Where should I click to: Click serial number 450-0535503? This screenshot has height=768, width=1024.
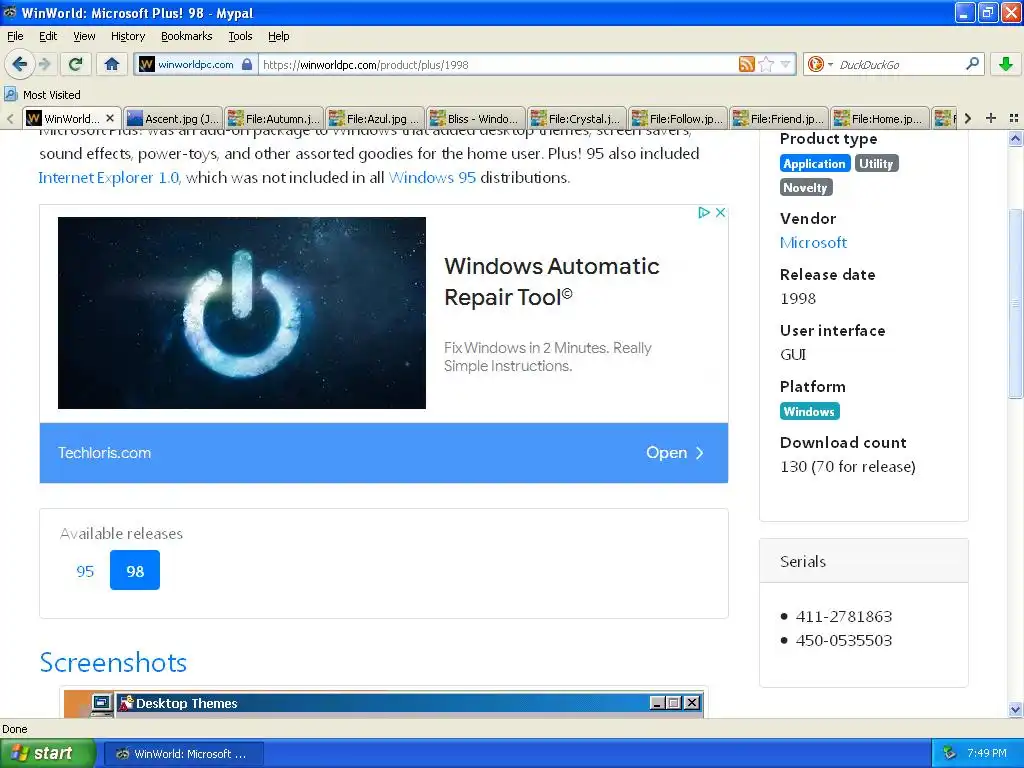844,641
